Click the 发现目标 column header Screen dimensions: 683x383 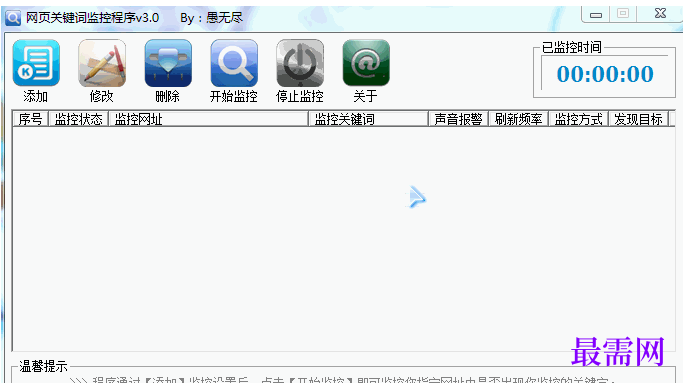click(x=639, y=119)
